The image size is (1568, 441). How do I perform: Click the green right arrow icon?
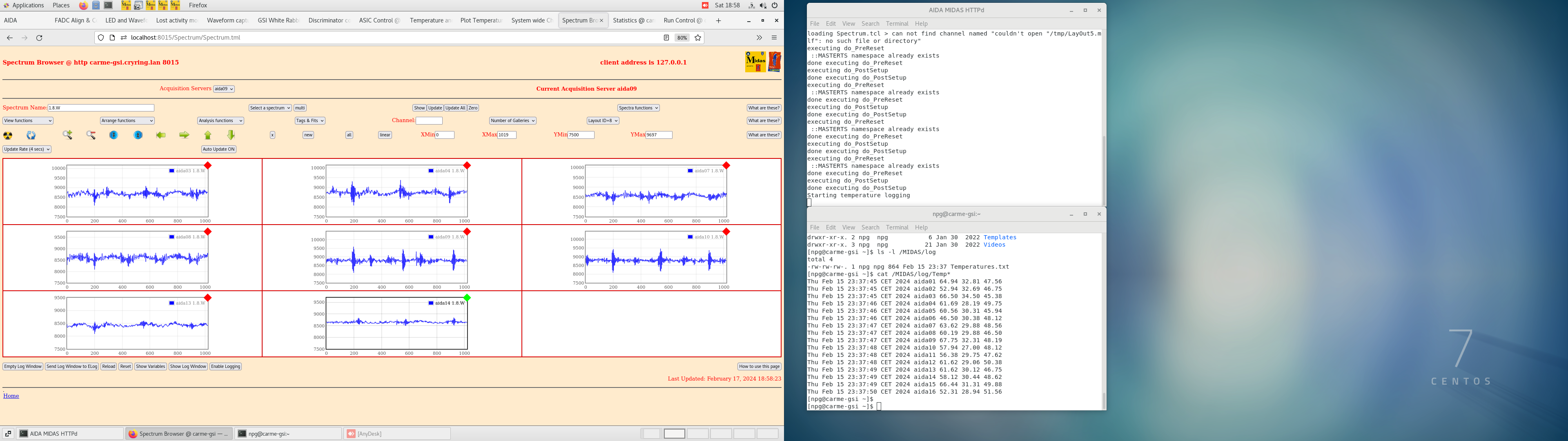(184, 135)
